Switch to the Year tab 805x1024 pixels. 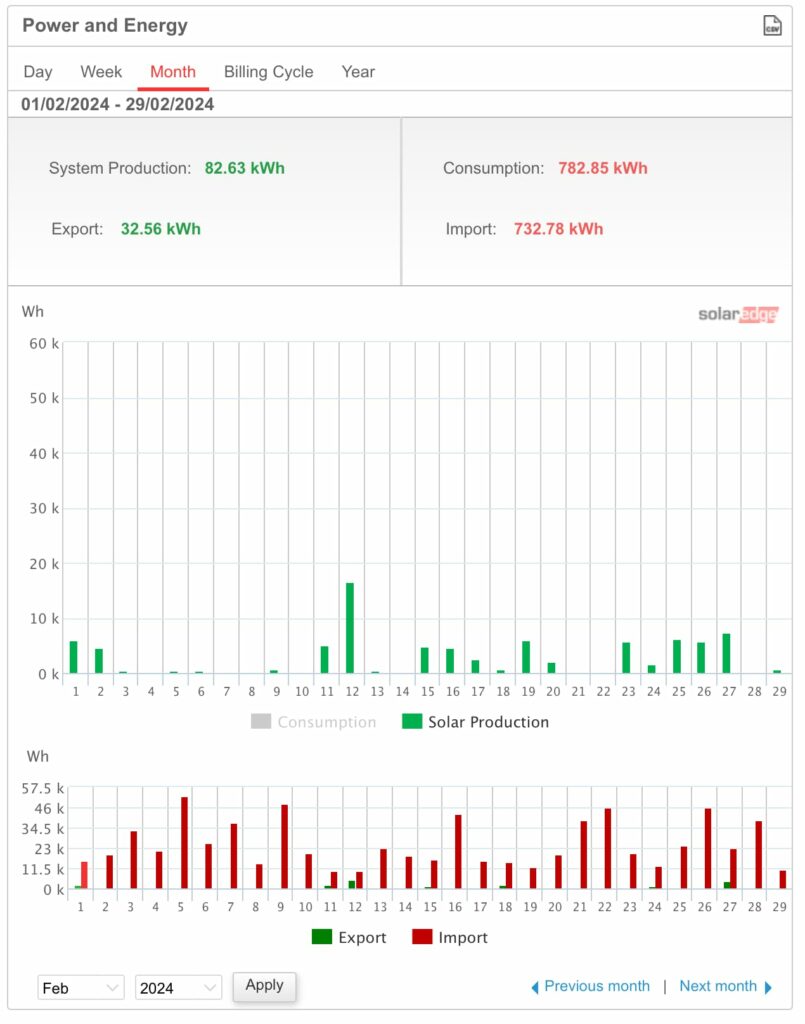pos(358,72)
